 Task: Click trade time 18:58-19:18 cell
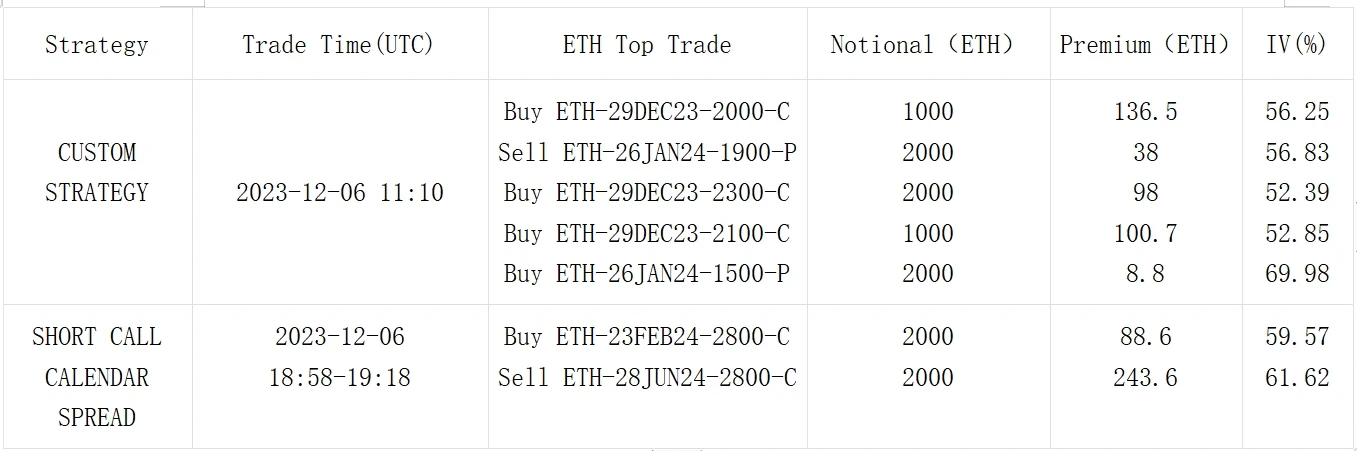click(339, 377)
